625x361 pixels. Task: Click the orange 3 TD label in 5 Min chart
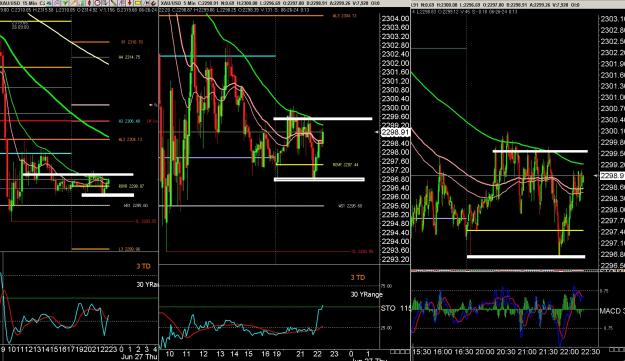(x=358, y=277)
